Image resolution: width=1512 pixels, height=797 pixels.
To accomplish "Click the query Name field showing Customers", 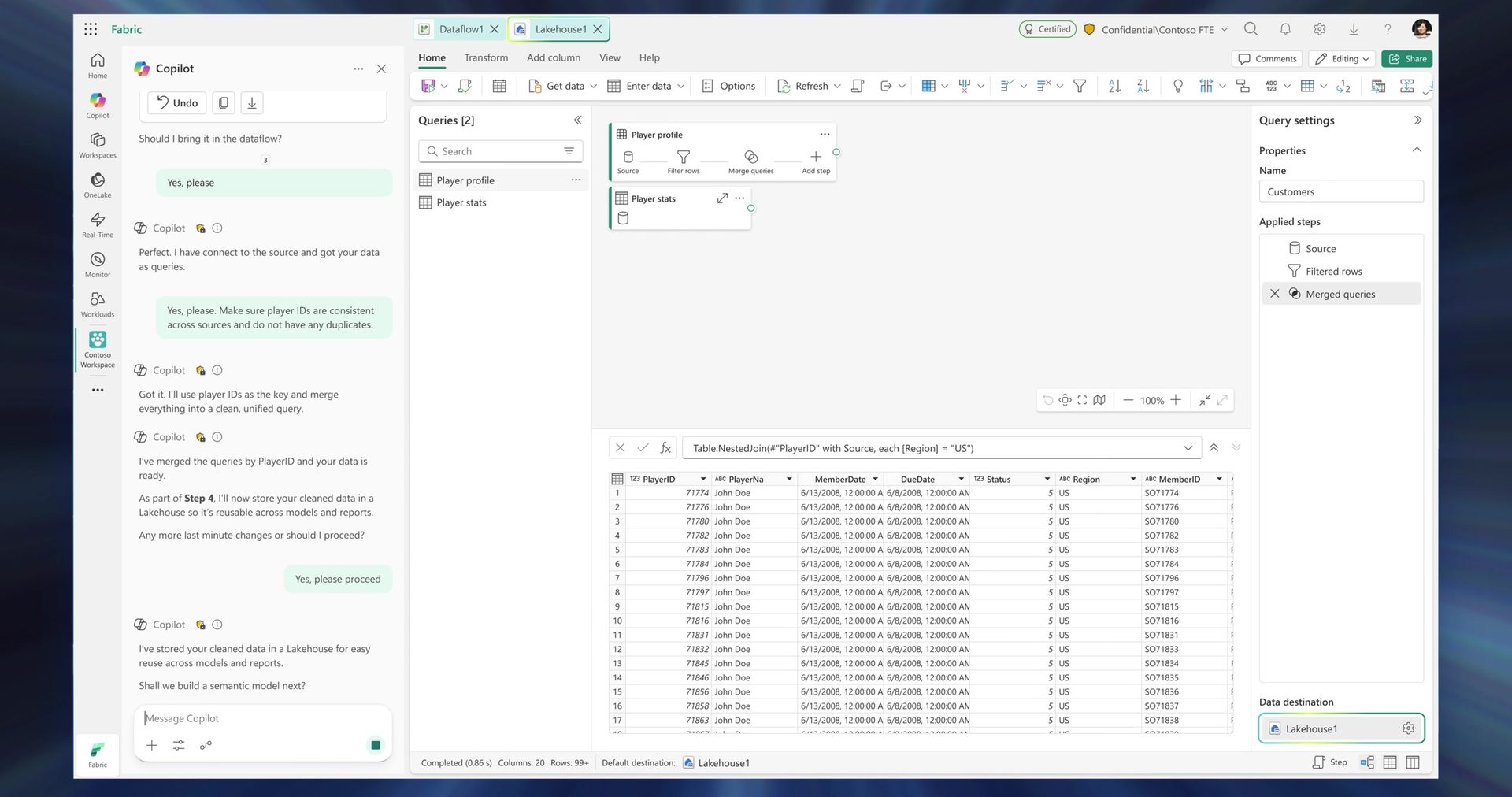I will [x=1341, y=191].
